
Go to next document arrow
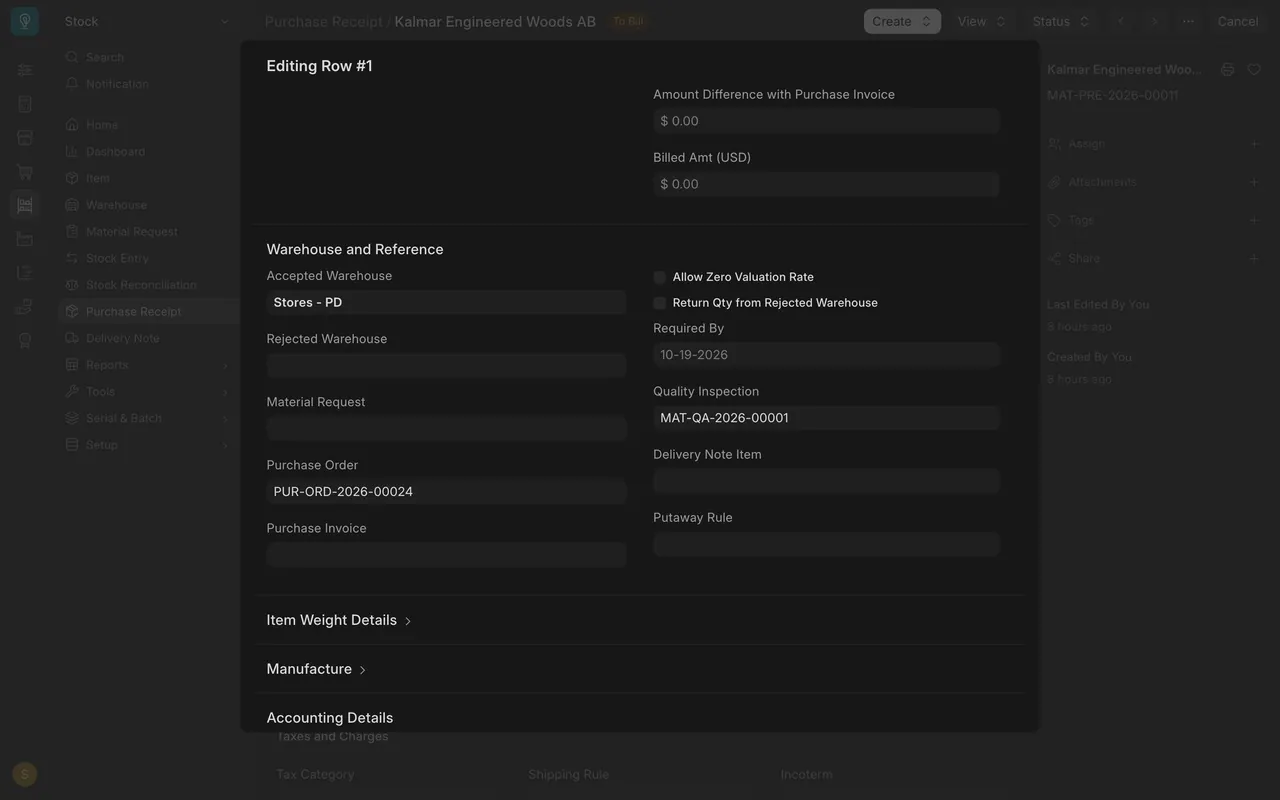pyautogui.click(x=1154, y=21)
